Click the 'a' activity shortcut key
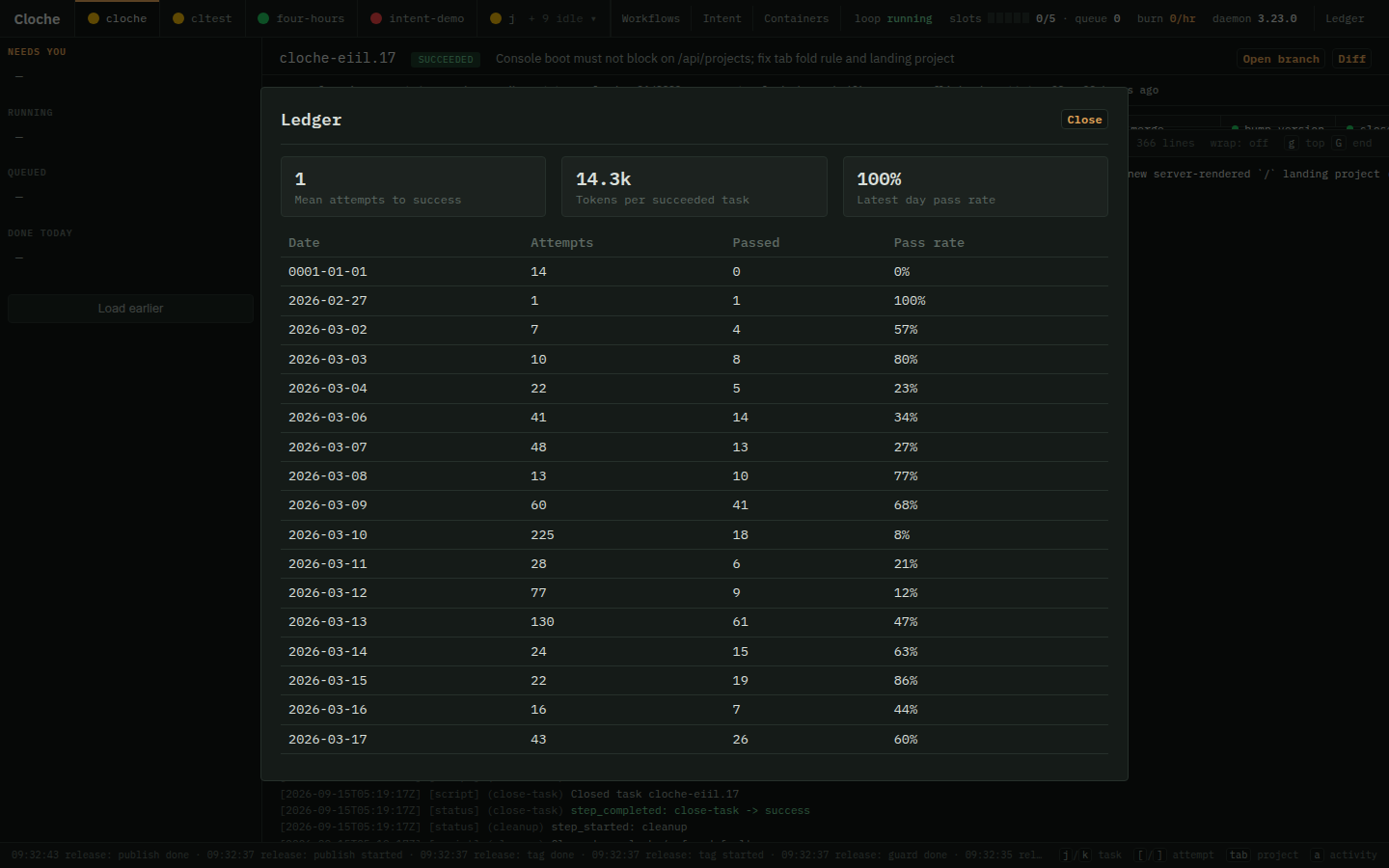1389x868 pixels. click(x=1317, y=854)
